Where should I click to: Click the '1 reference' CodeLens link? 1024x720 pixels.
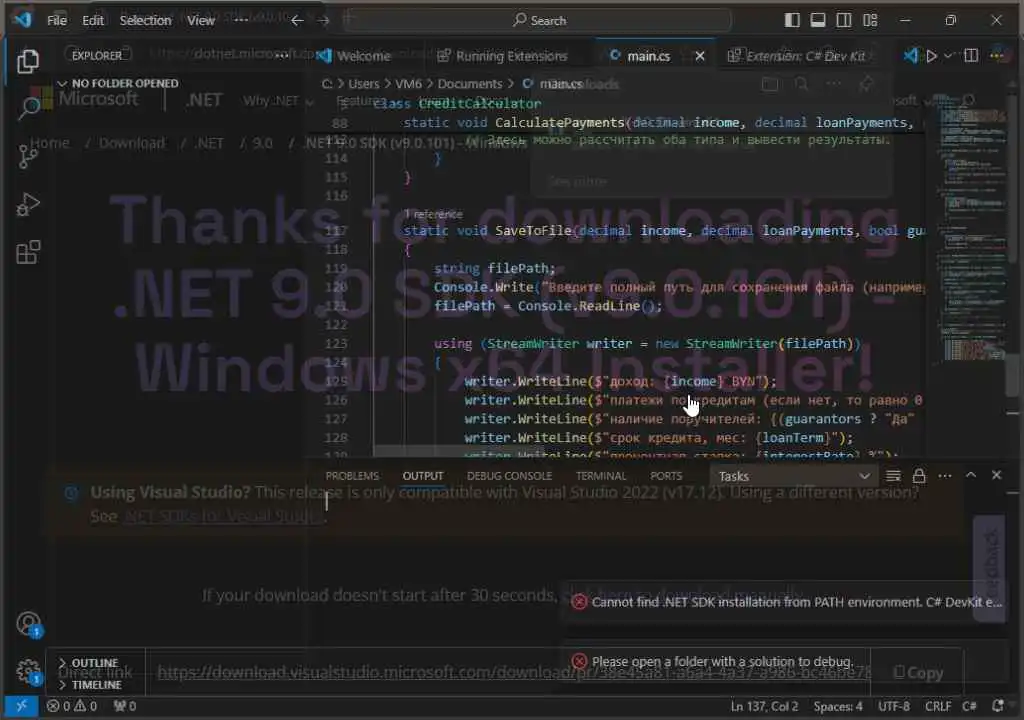pos(433,214)
